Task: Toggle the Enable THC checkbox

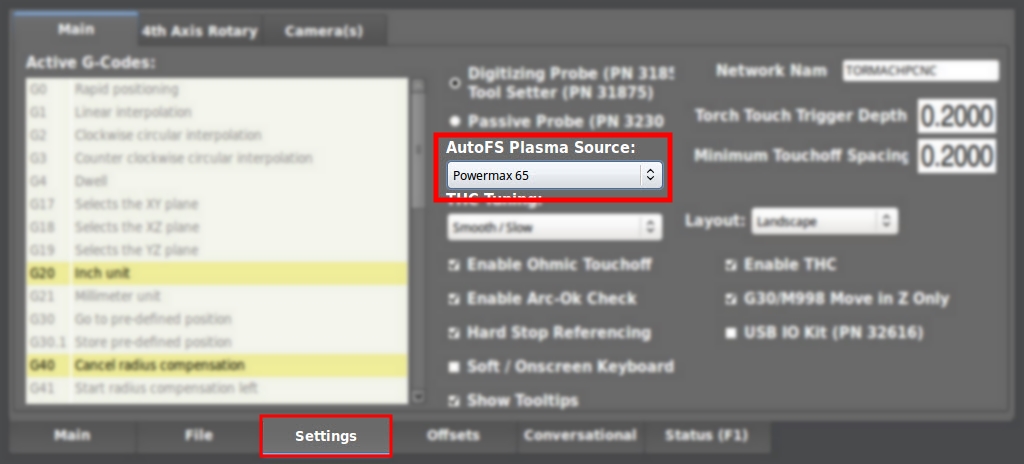Action: coord(731,265)
